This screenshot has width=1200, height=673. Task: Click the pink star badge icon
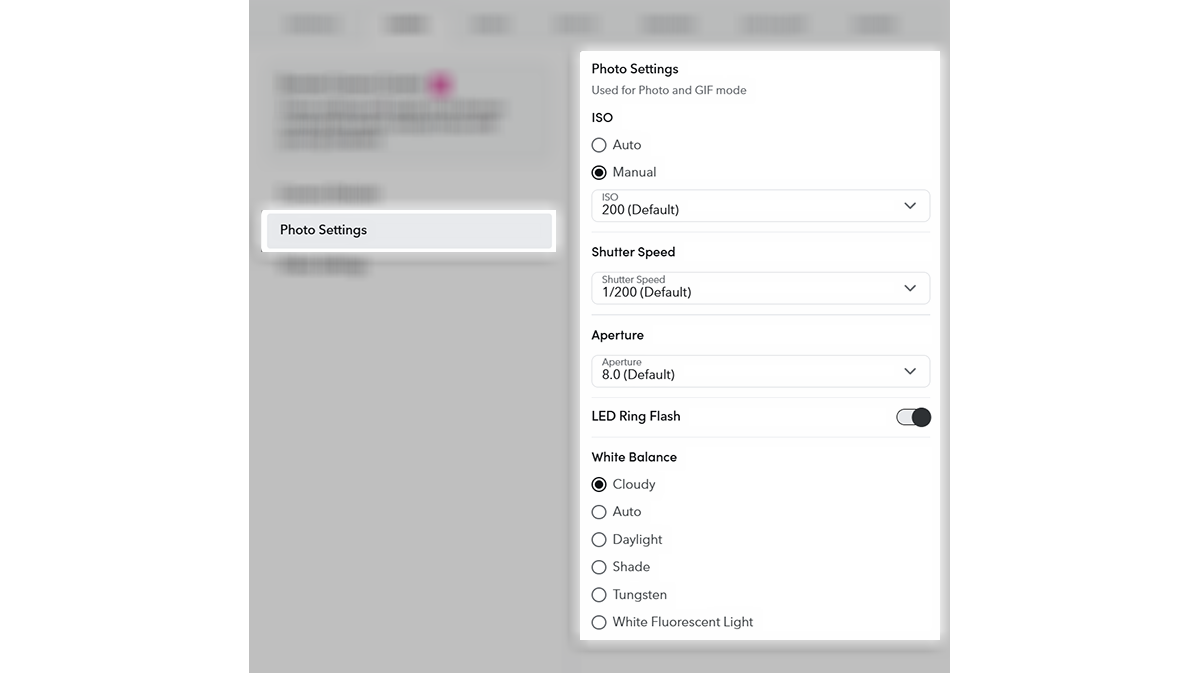(438, 85)
